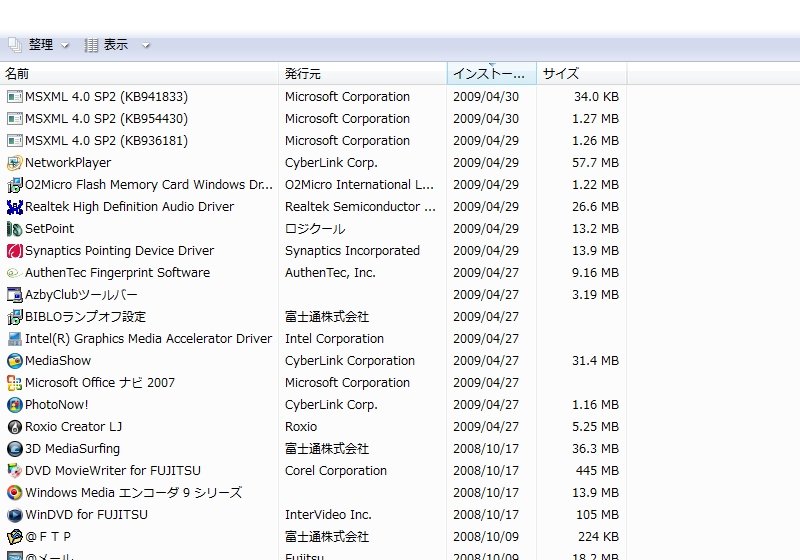The image size is (800, 560).
Task: Open the 表示 view dropdown arrow
Action: 146,45
